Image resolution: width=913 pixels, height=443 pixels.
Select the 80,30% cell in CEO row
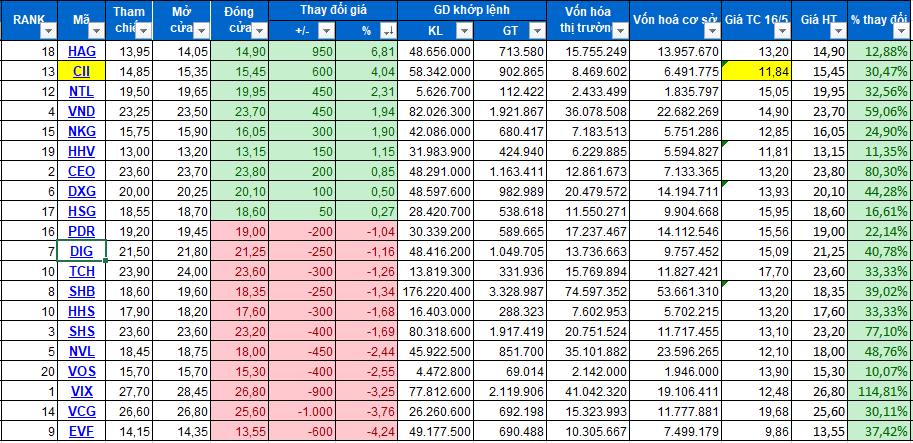(x=880, y=172)
